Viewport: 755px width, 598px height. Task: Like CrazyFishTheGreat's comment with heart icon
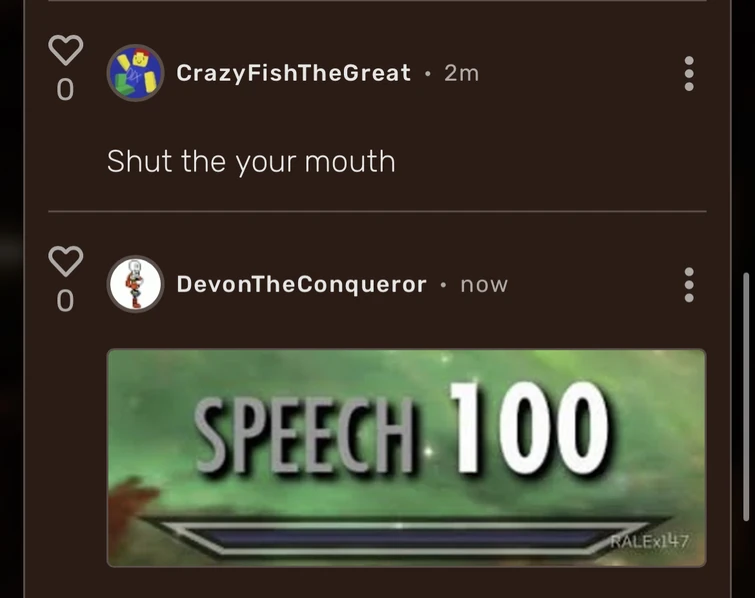(65, 50)
